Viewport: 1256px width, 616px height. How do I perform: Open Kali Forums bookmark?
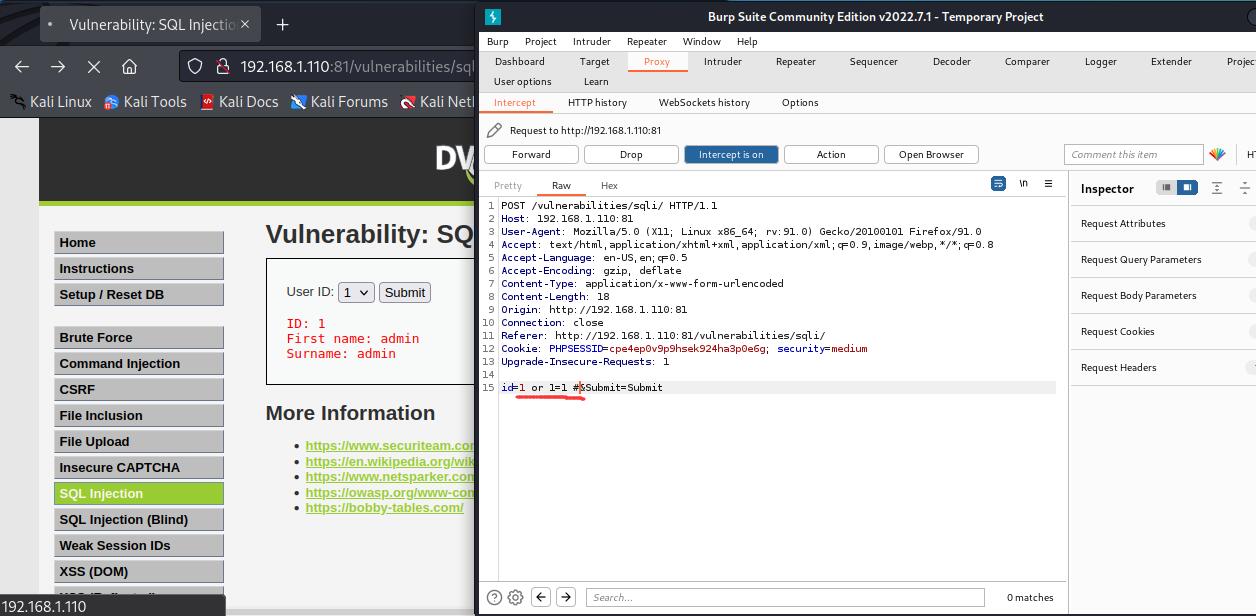point(339,101)
